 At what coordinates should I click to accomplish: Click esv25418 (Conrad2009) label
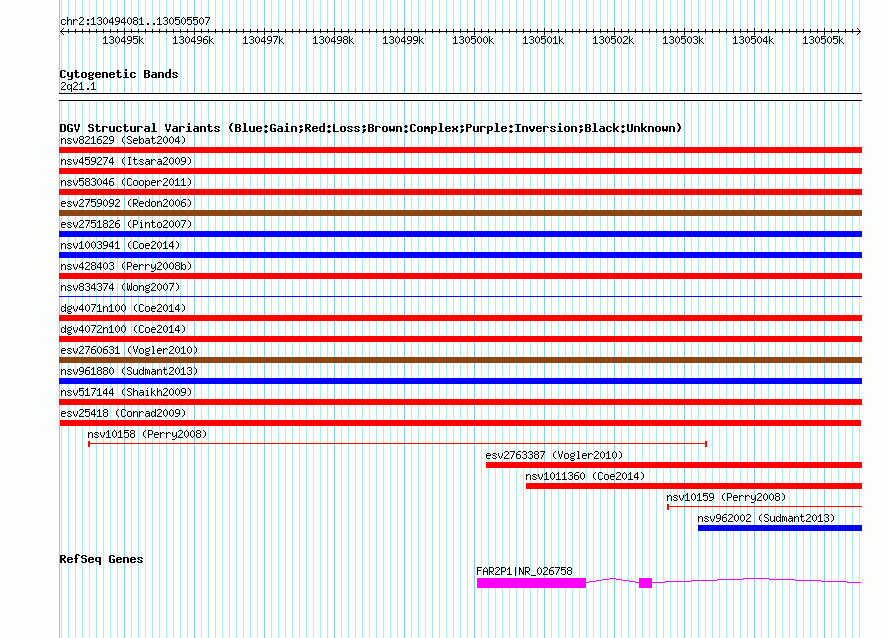pos(123,413)
